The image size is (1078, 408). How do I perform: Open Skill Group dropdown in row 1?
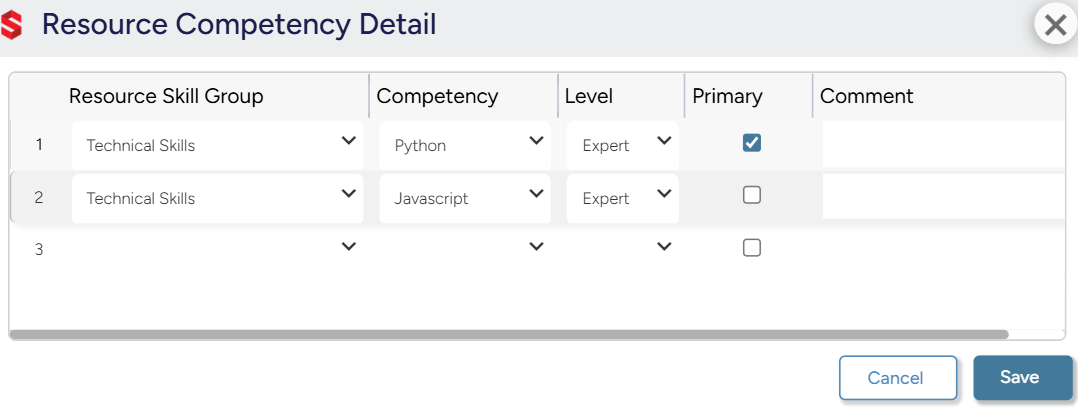(218, 145)
